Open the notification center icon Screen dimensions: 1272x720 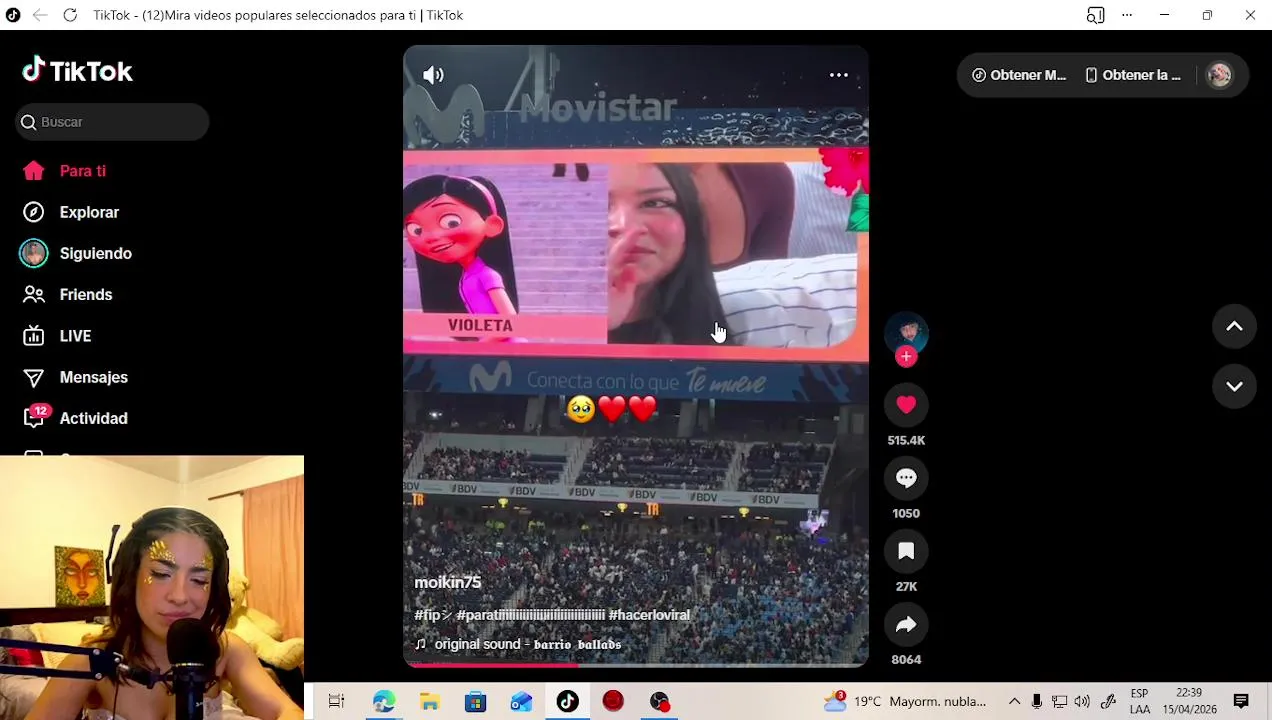(x=1241, y=701)
